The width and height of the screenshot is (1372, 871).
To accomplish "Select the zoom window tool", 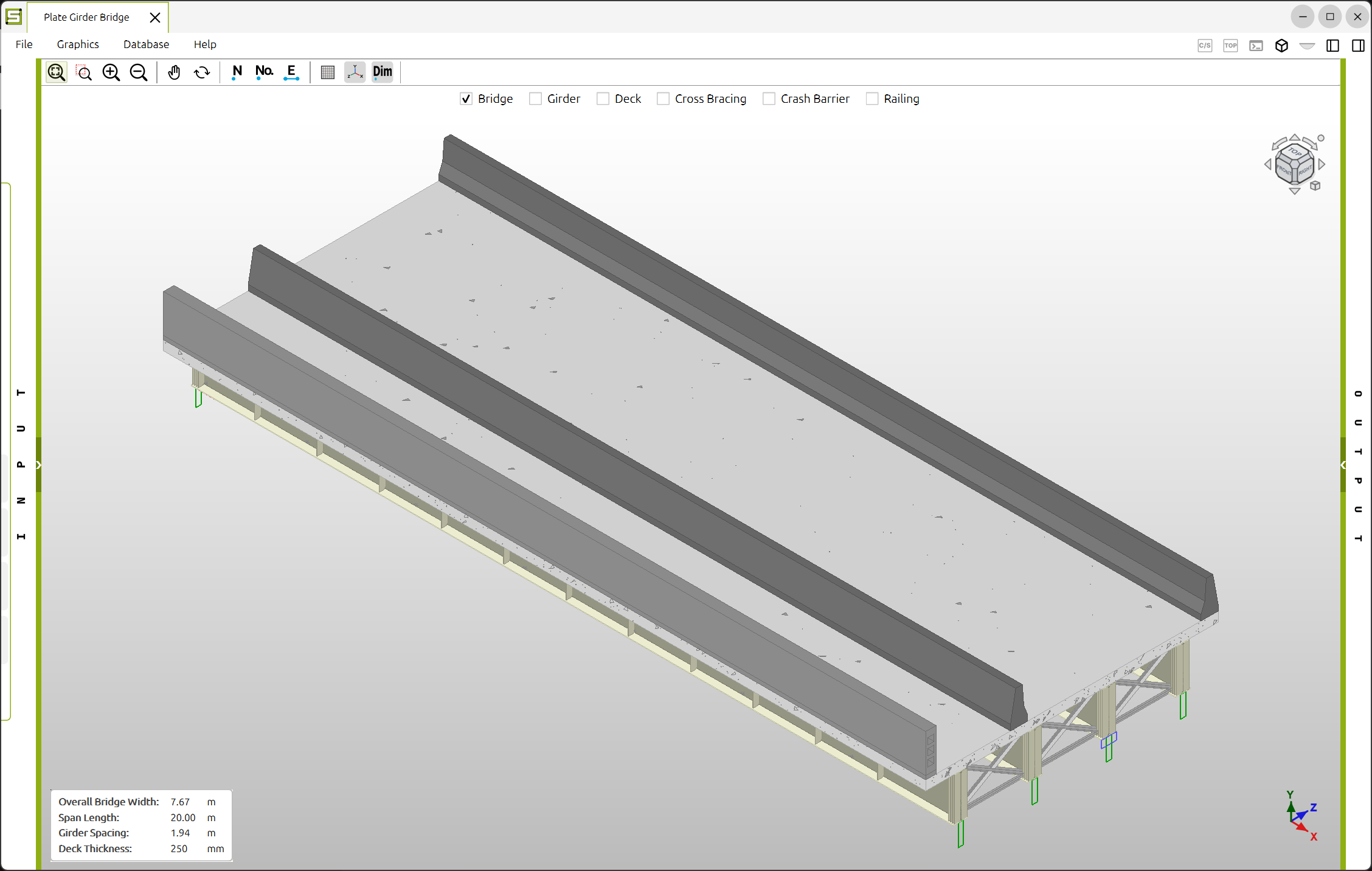I will pyautogui.click(x=84, y=72).
